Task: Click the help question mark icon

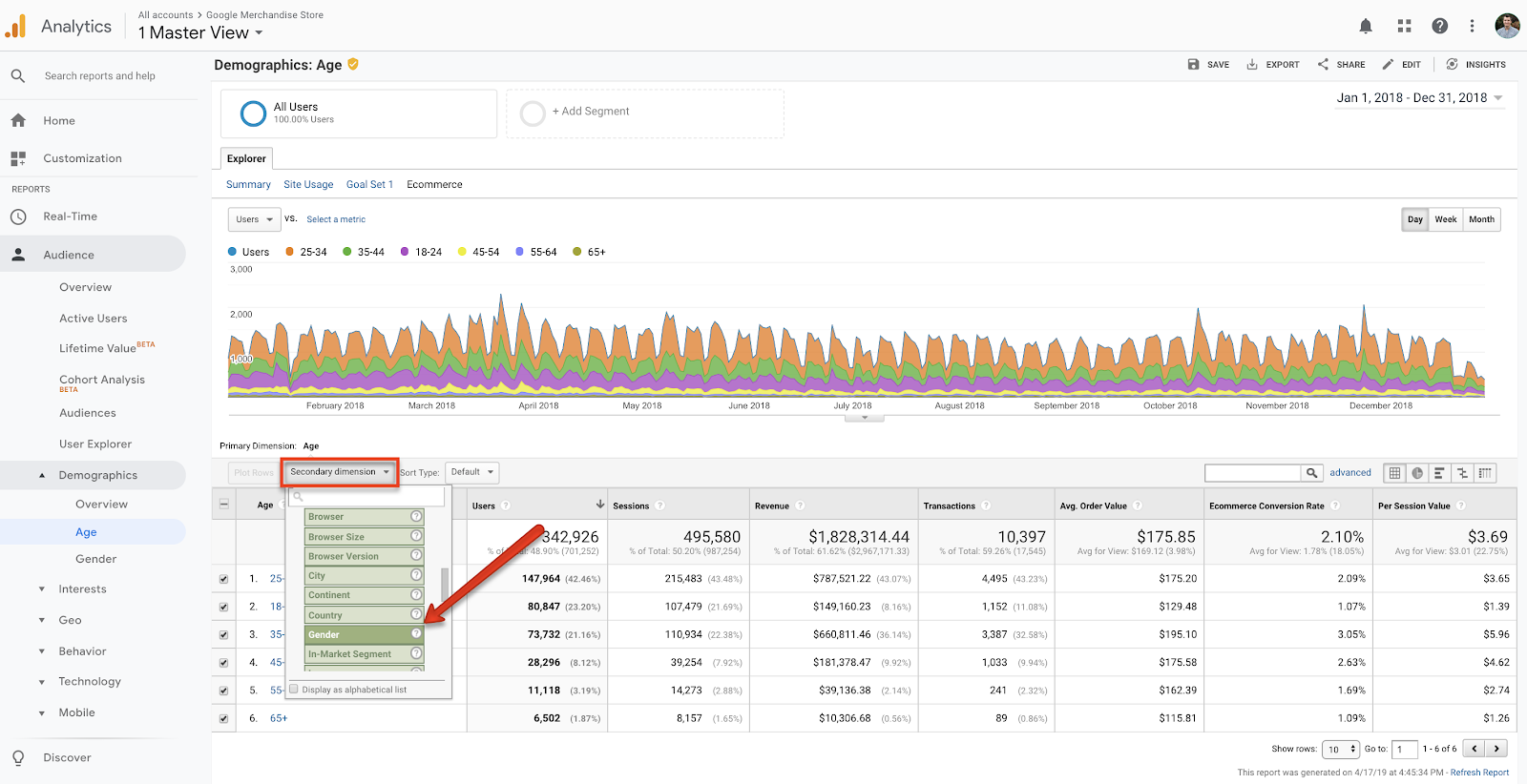Action: 1439,26
